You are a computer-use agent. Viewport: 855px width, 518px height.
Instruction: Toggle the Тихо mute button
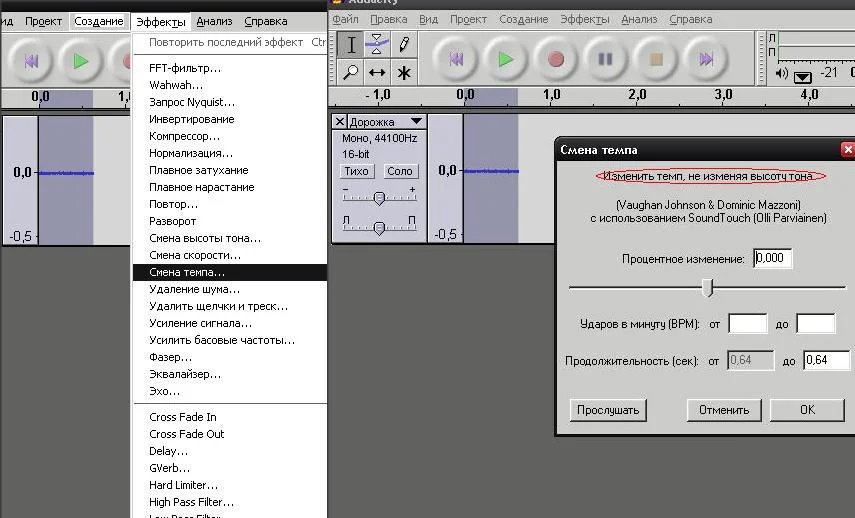(x=356, y=171)
